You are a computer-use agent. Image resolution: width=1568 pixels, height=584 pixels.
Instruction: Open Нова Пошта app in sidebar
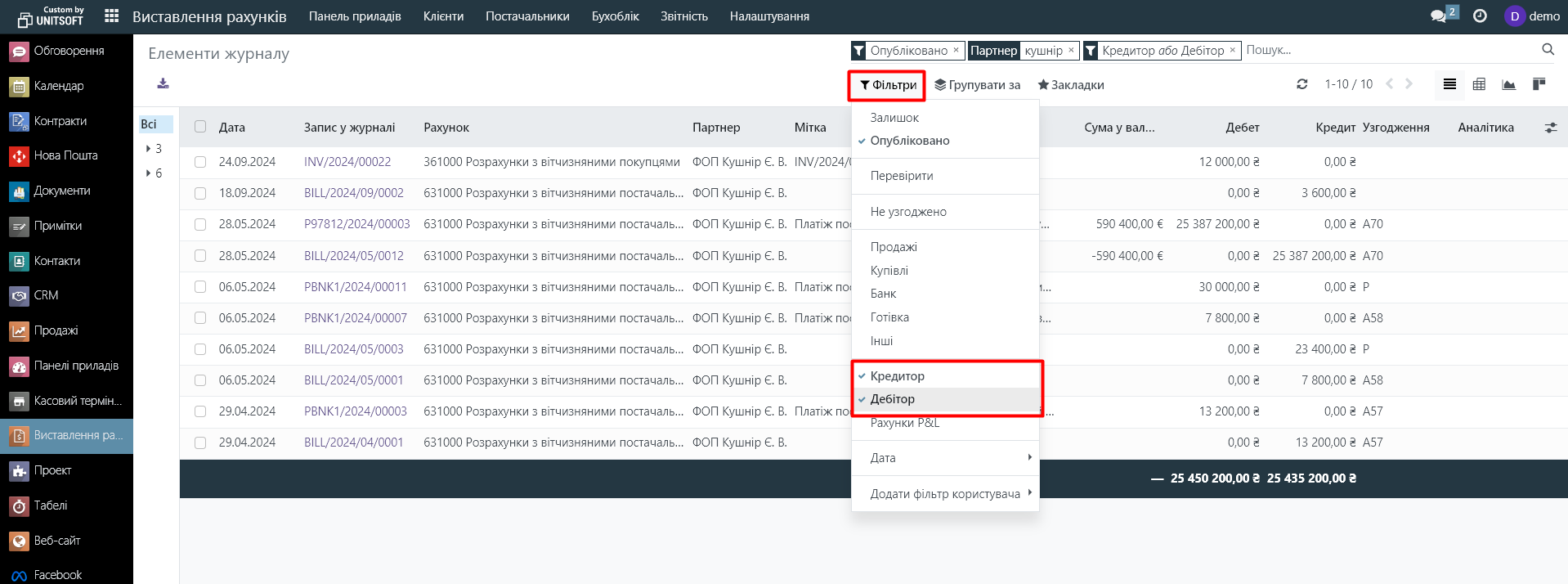[65, 155]
